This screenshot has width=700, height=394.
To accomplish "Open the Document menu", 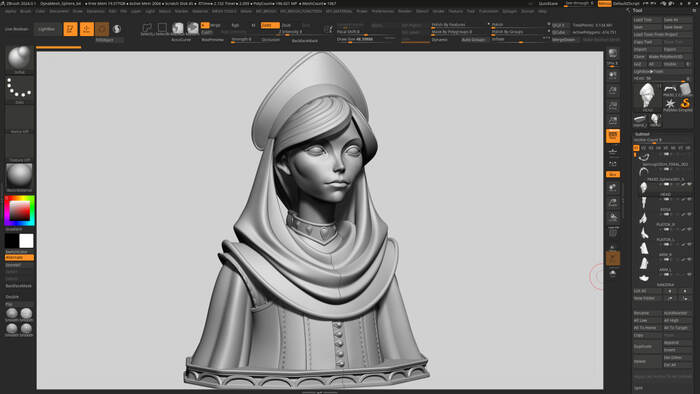I will (59, 11).
